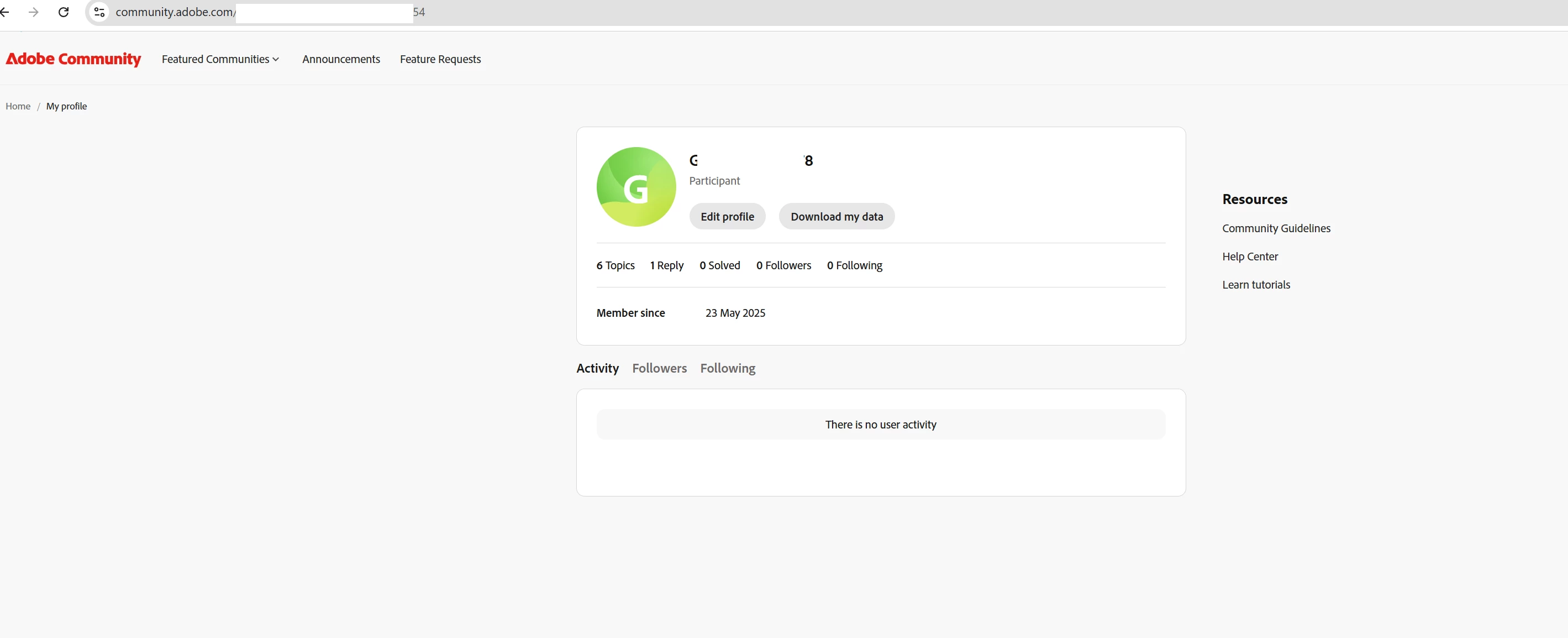Image resolution: width=1568 pixels, height=638 pixels.
Task: View the 6 Topics stat
Action: [x=615, y=265]
